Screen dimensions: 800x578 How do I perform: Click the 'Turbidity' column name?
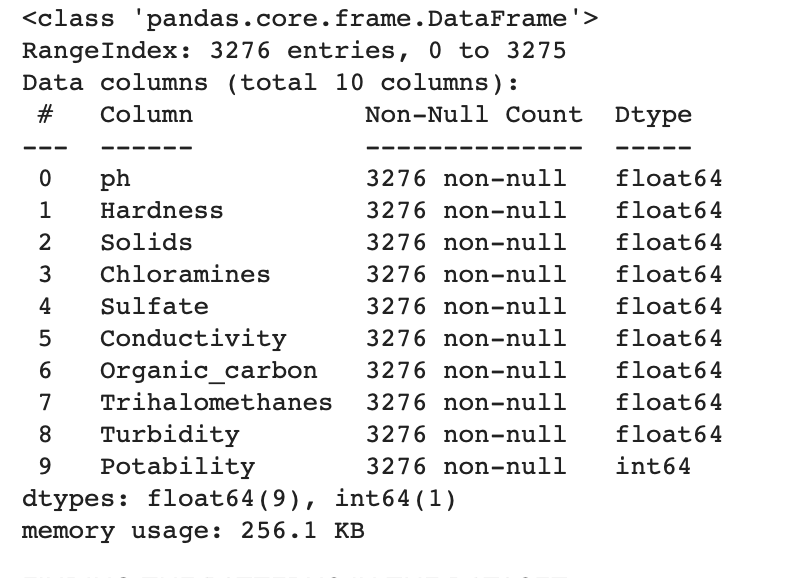coord(169,434)
